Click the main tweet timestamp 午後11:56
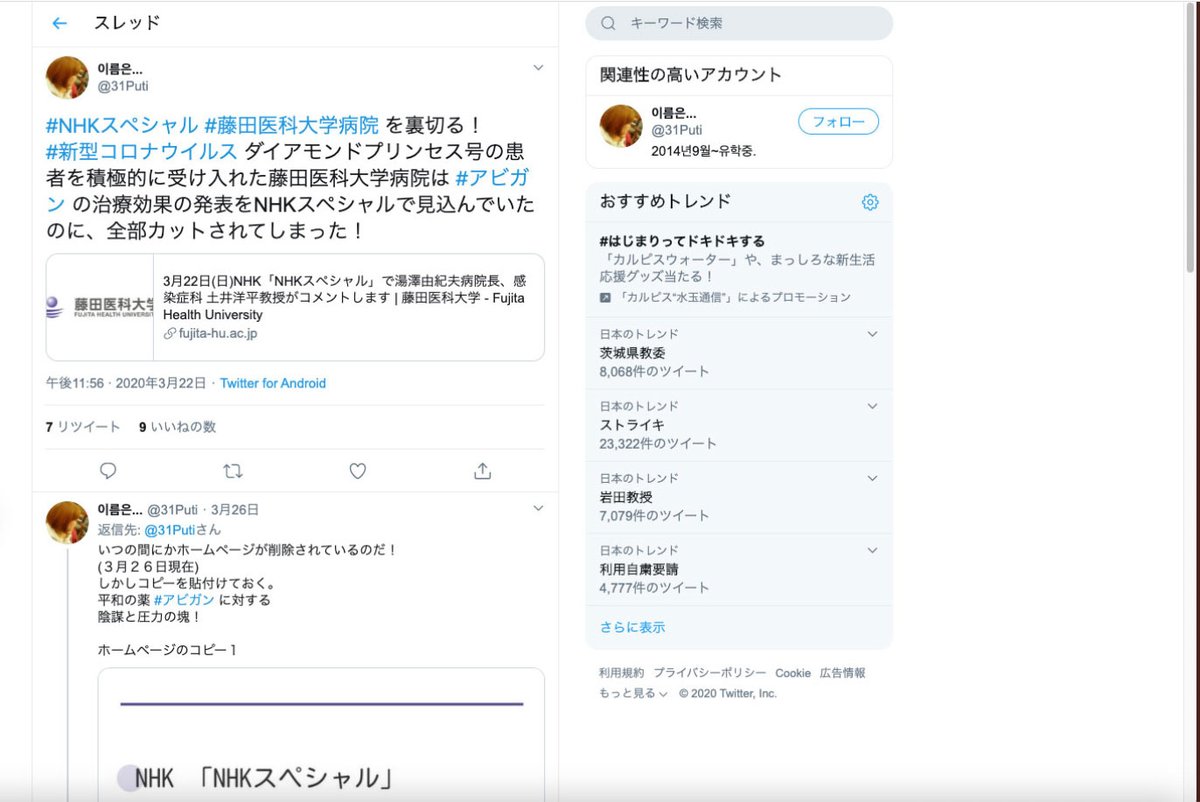The width and height of the screenshot is (1200, 802). click(x=76, y=383)
